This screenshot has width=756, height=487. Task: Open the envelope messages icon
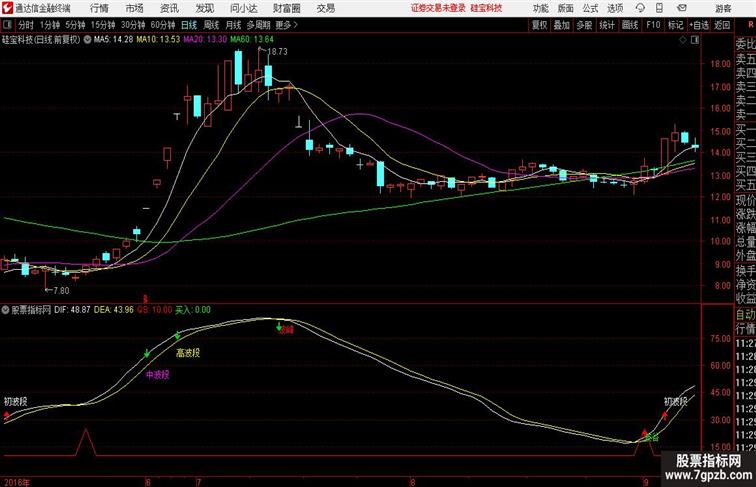pos(681,8)
